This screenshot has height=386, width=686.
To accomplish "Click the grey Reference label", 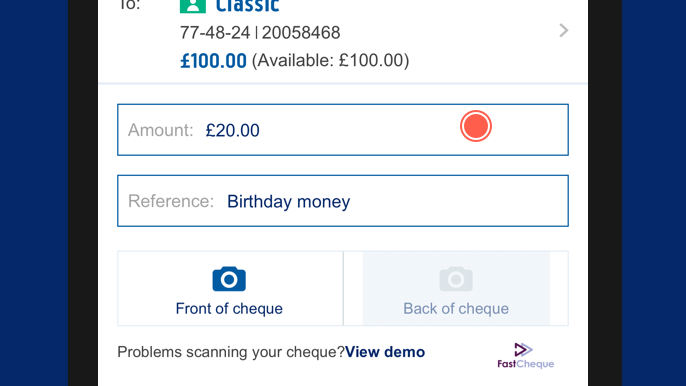I will coord(171,201).
